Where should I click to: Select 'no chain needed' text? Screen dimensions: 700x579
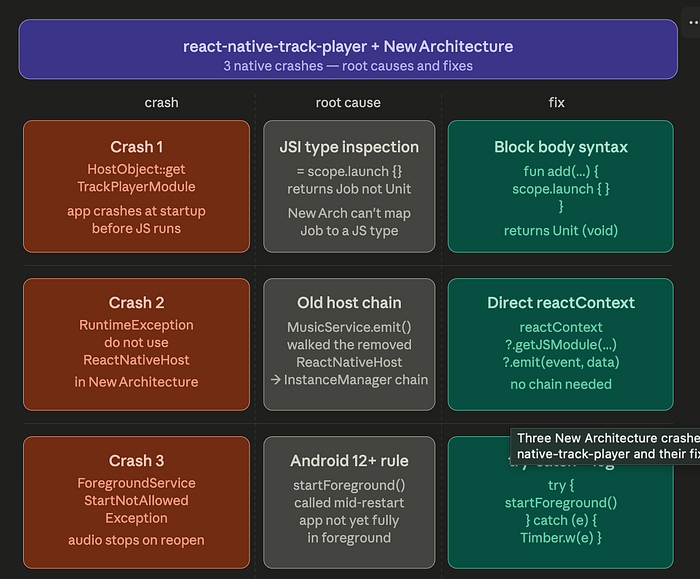tap(561, 384)
